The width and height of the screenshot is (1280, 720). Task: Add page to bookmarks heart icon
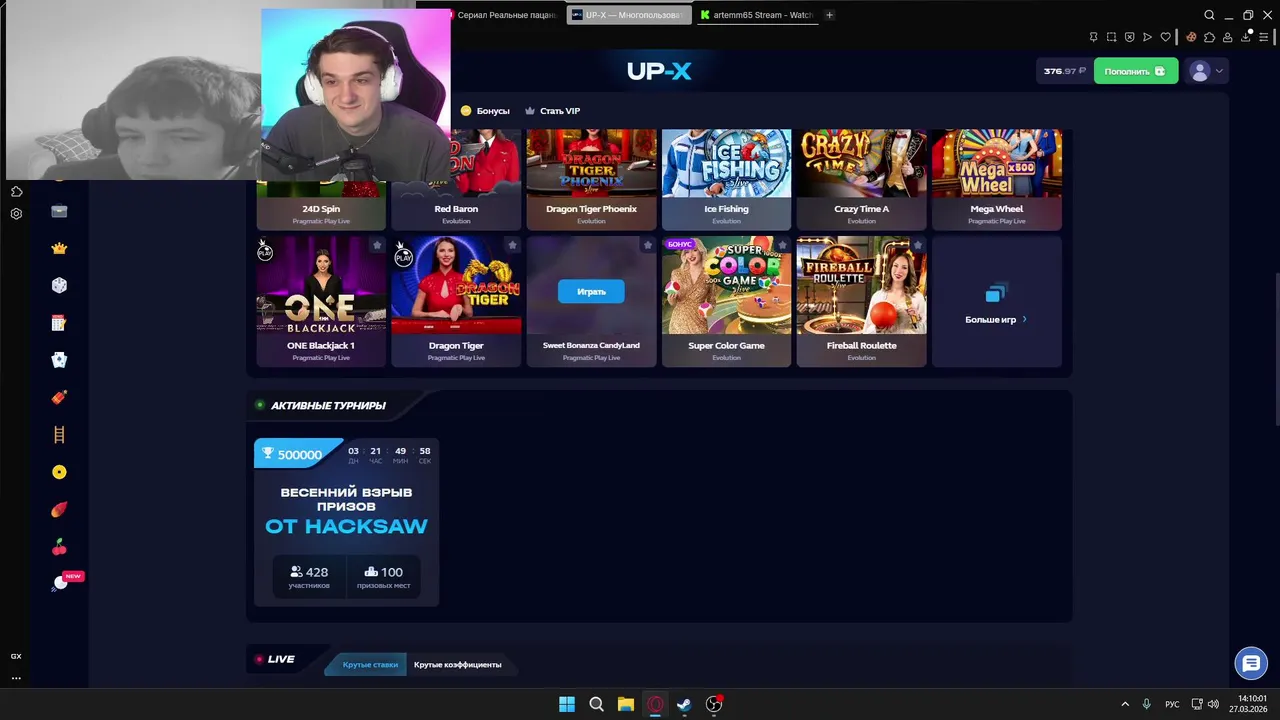pyautogui.click(x=1165, y=37)
